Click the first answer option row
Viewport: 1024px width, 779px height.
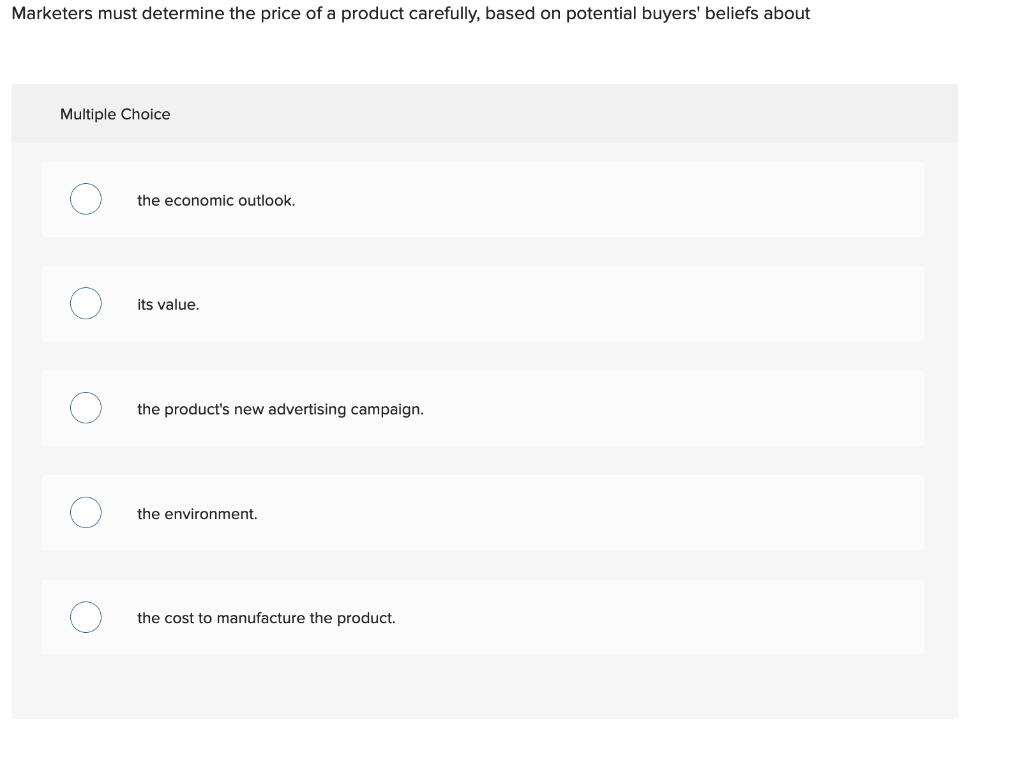483,199
